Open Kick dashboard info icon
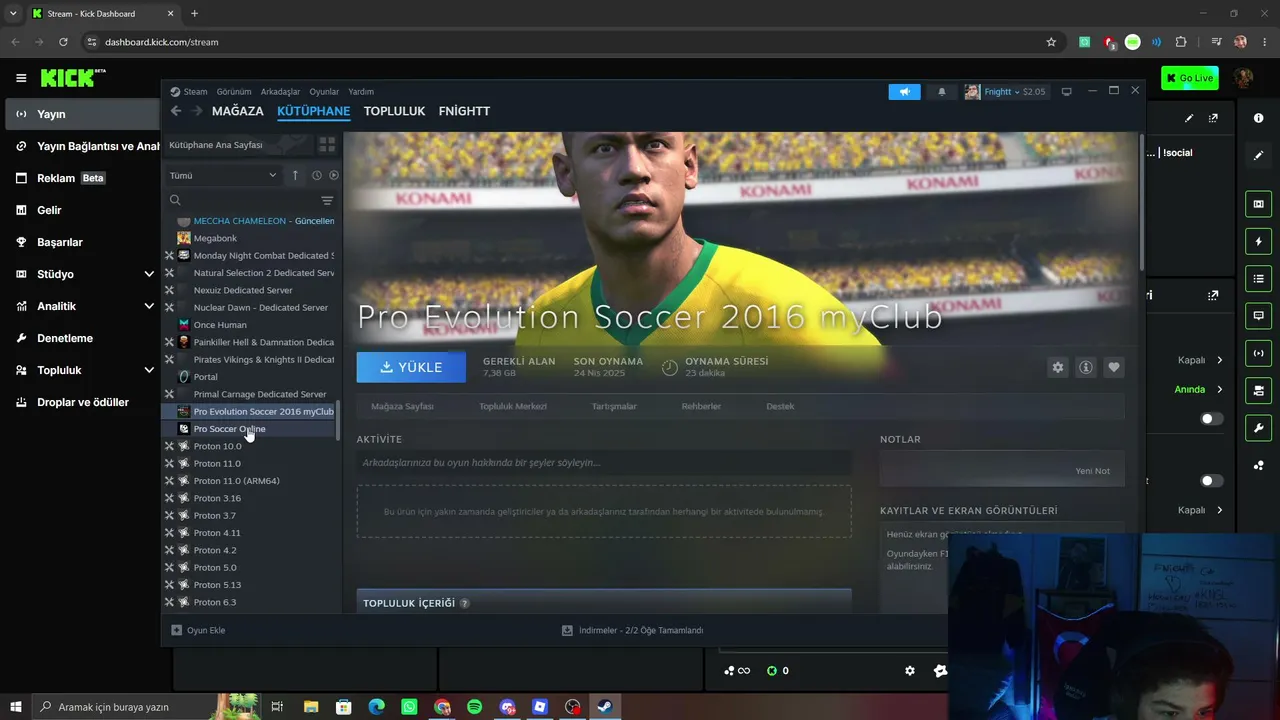The image size is (1280, 720). (1258, 118)
